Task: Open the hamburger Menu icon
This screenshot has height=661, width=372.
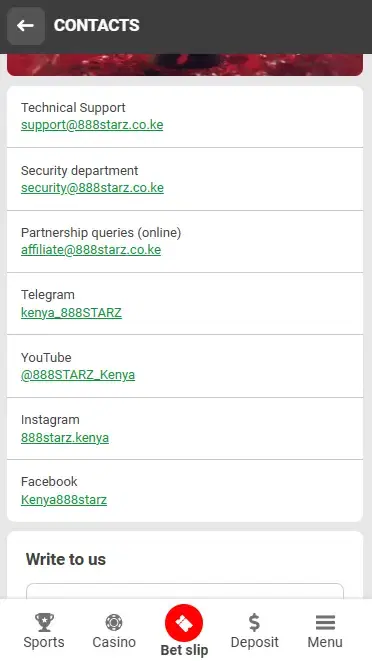Action: coord(325,622)
